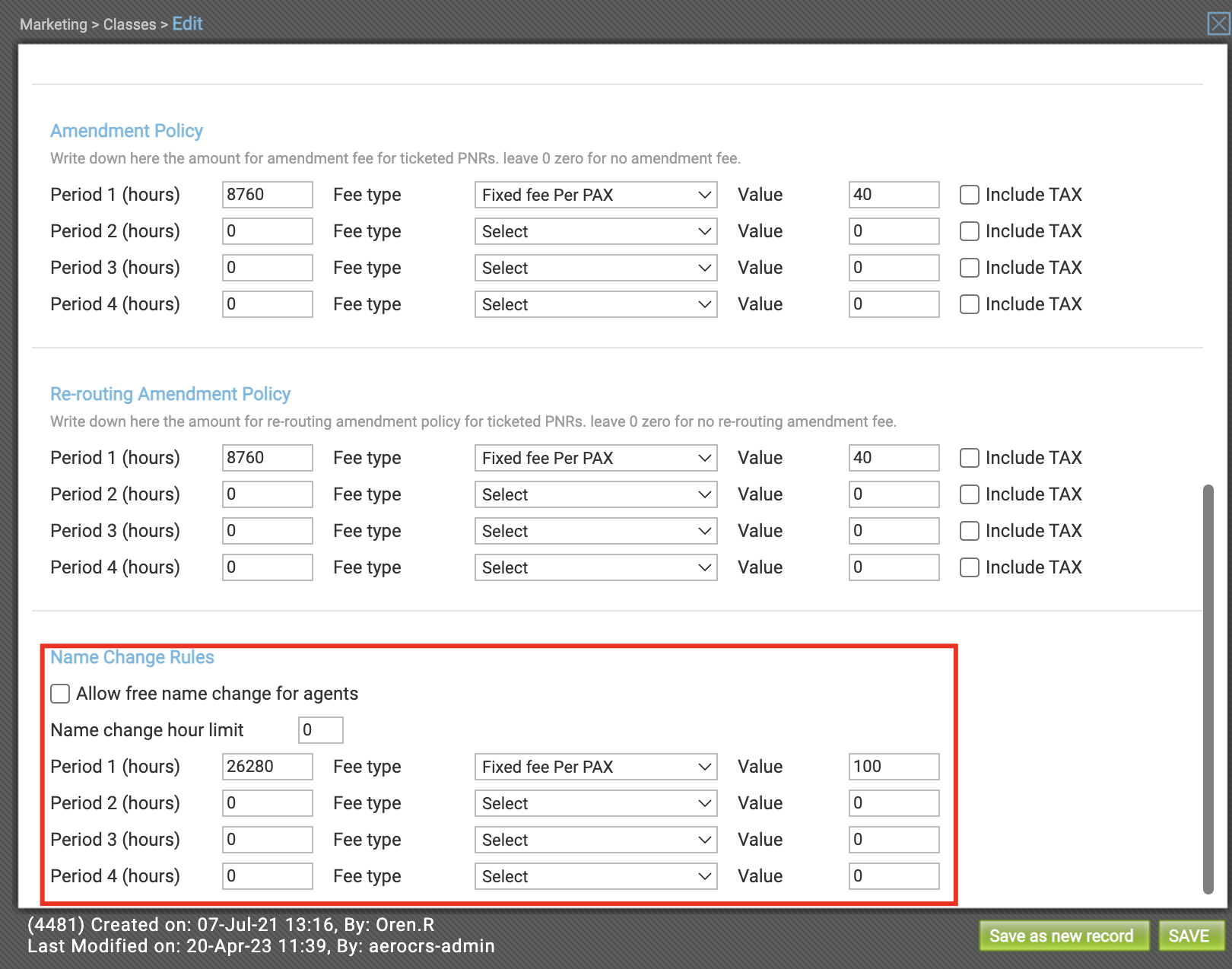The height and width of the screenshot is (969, 1232).
Task: Tick Include TAX for Amendment Policy Period 2
Action: pos(969,231)
